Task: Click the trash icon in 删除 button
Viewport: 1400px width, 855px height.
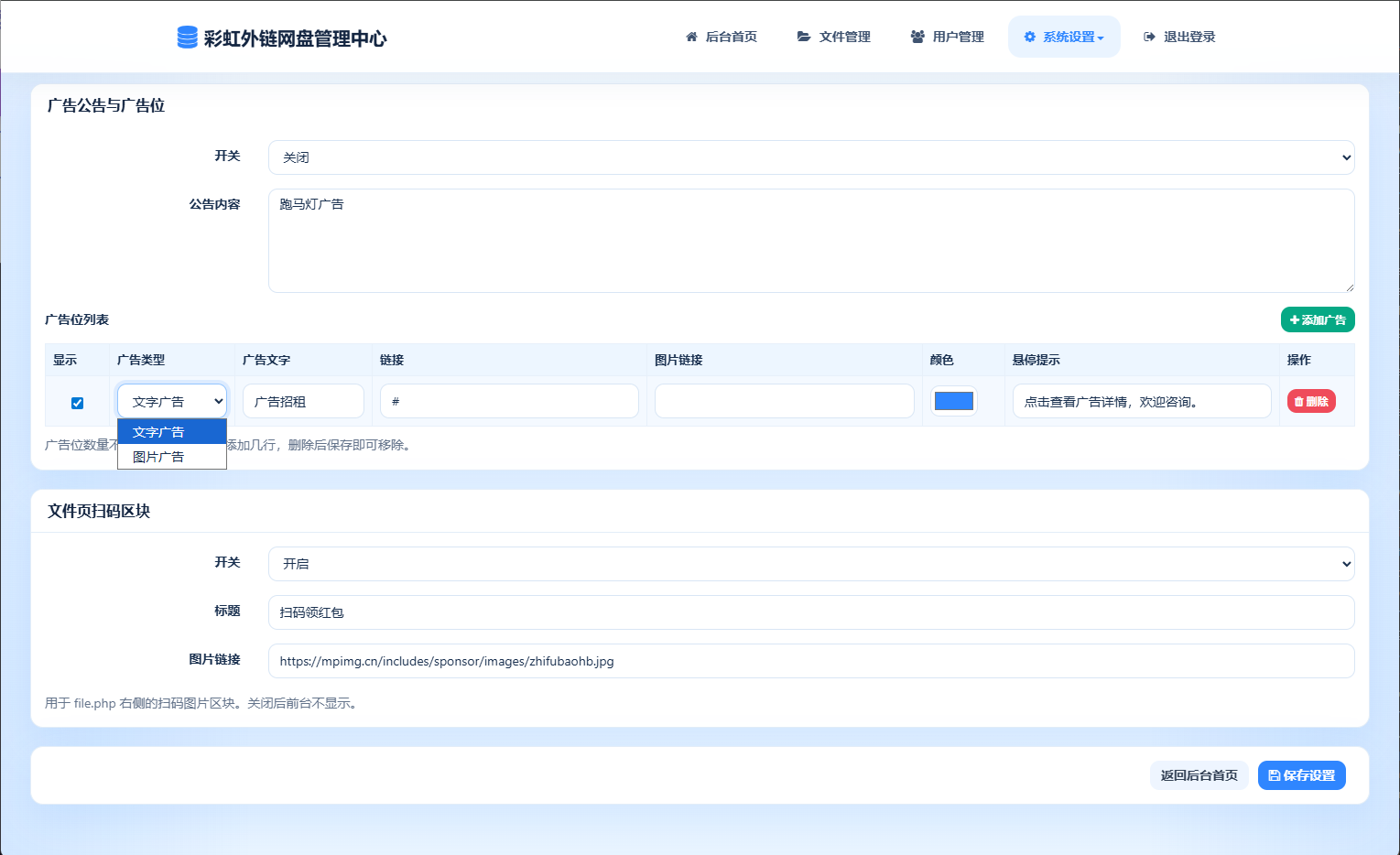Action: [x=1298, y=402]
